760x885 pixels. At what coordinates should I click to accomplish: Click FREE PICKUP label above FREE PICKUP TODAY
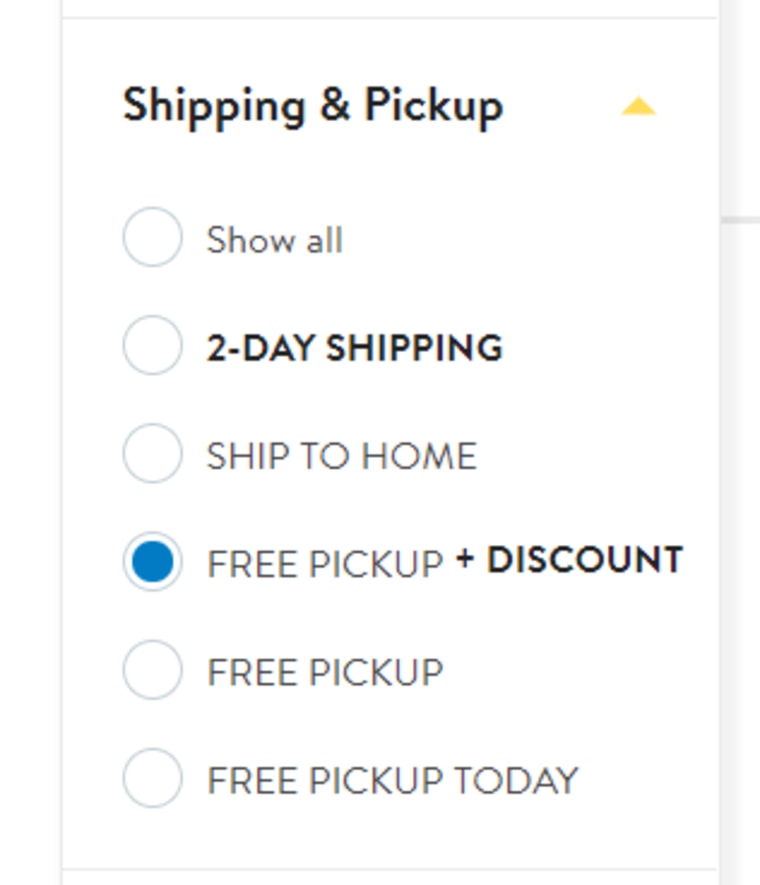(324, 672)
